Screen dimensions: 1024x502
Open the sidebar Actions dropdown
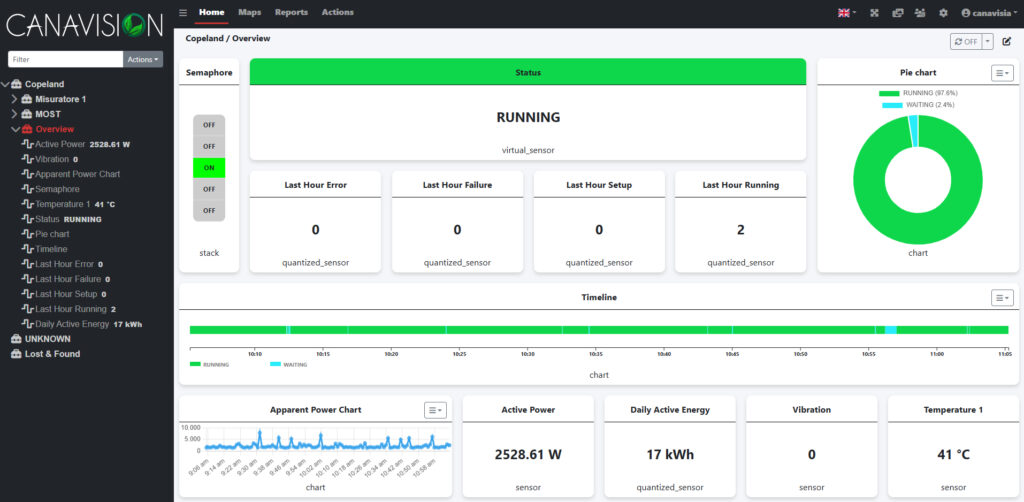coord(143,60)
